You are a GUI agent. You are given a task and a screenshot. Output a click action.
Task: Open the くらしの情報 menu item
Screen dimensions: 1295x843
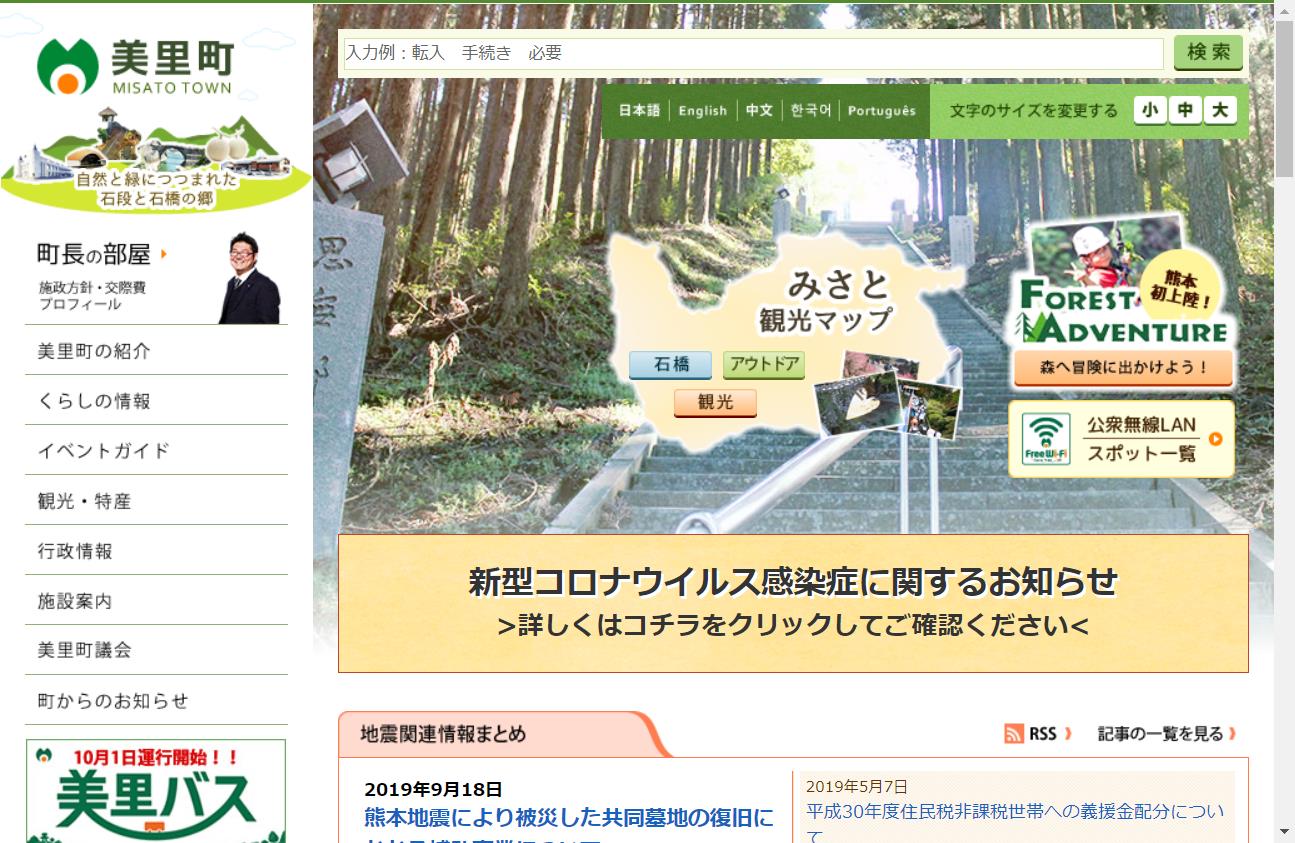click(x=94, y=401)
